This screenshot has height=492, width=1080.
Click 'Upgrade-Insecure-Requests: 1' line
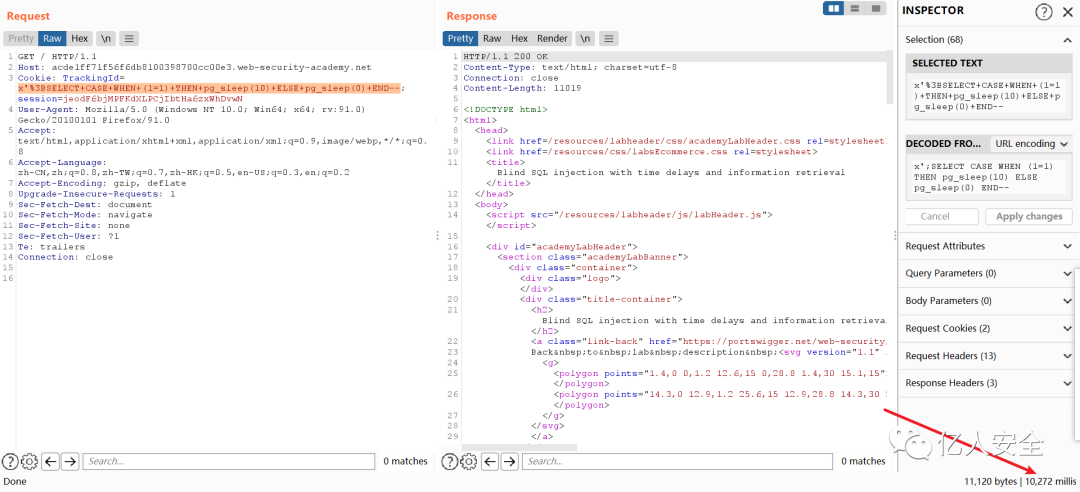coord(96,194)
